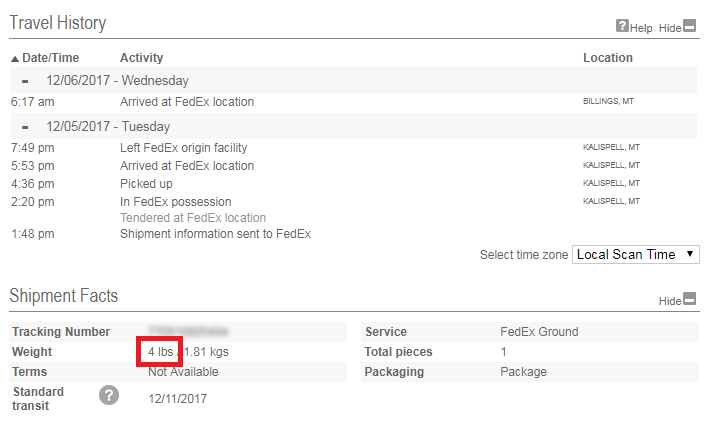Click the Arrived at FedEx location Billings entry

(187, 102)
